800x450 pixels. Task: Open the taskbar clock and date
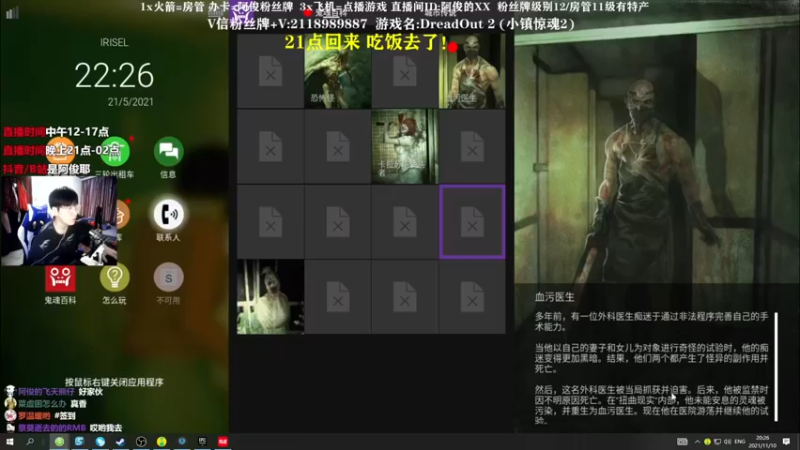click(762, 441)
